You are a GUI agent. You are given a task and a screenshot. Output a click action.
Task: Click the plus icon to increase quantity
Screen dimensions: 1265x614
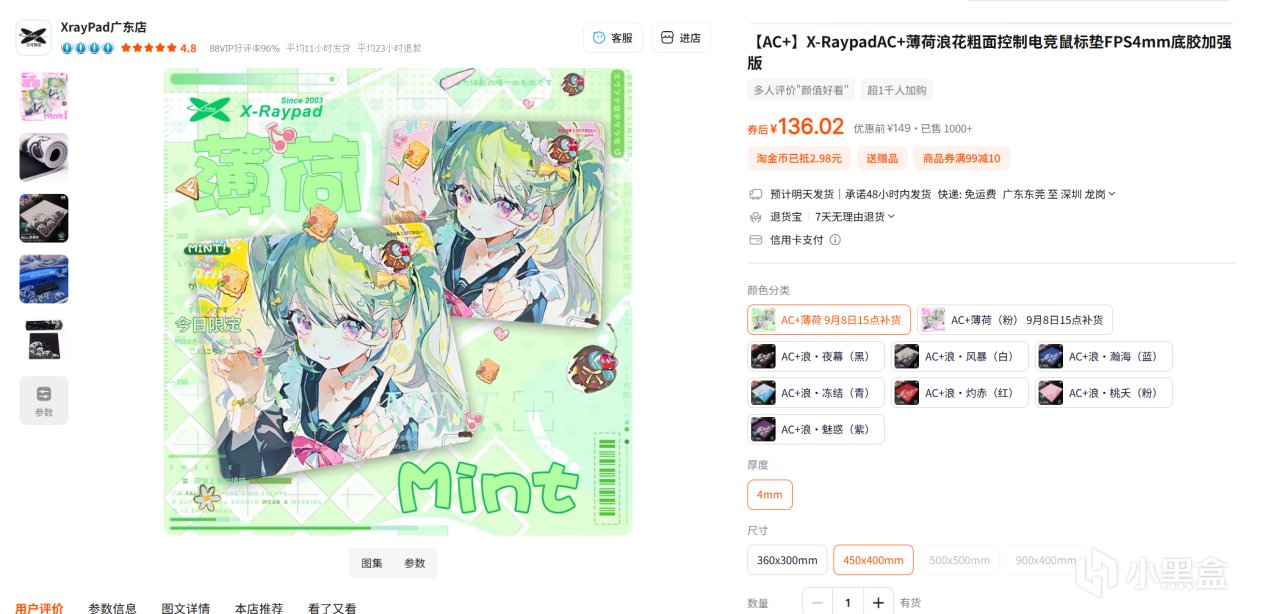pos(877,603)
